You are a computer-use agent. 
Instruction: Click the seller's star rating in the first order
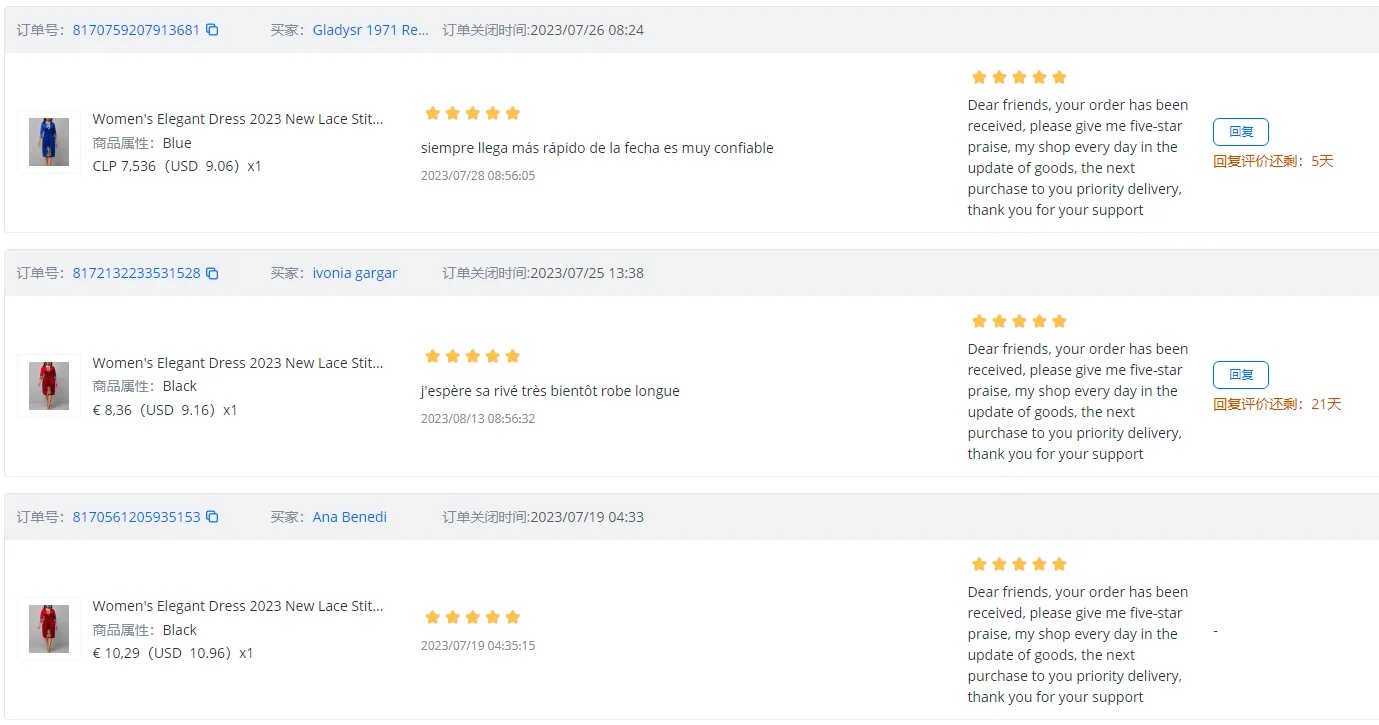[1019, 77]
